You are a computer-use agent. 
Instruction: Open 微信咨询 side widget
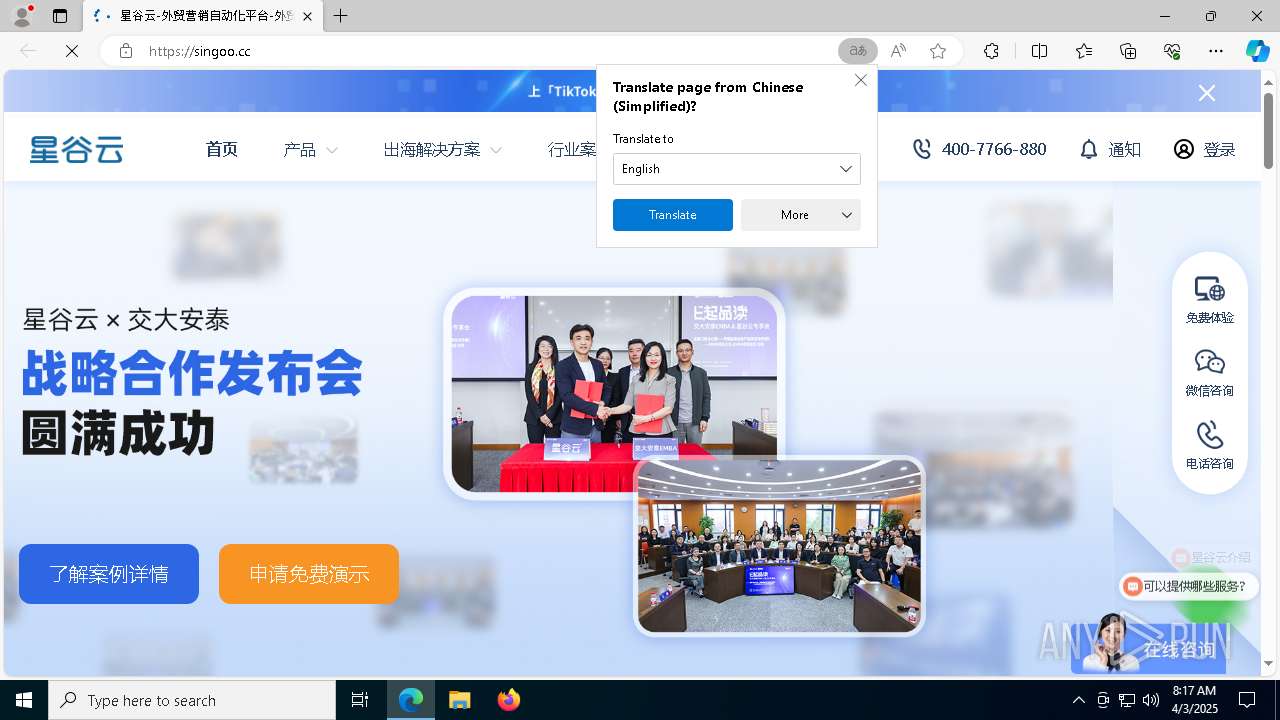pos(1209,373)
